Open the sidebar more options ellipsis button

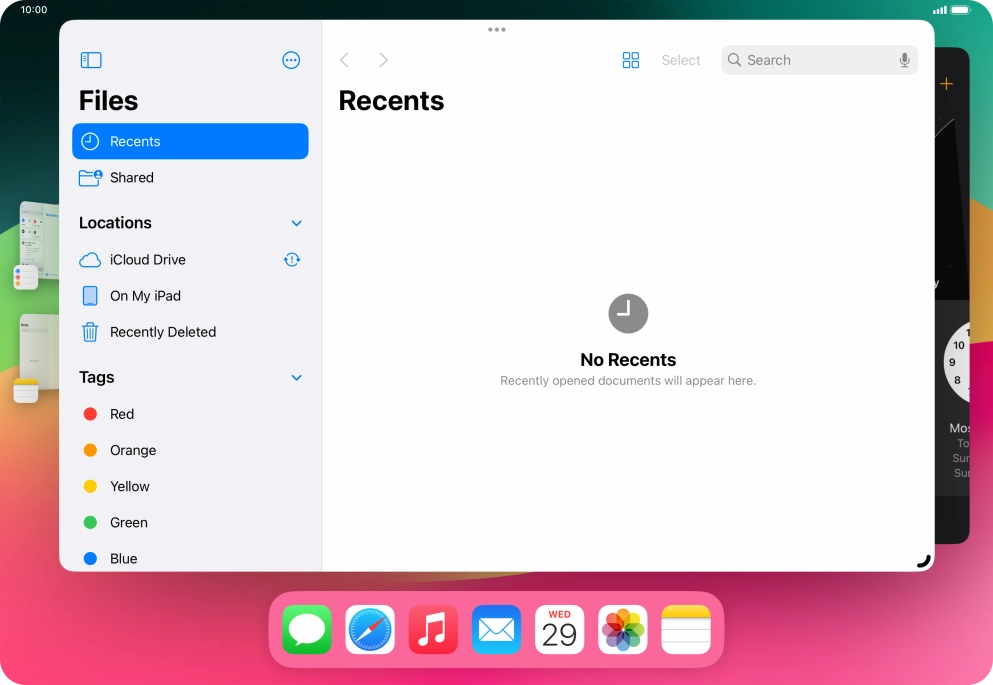(x=291, y=60)
